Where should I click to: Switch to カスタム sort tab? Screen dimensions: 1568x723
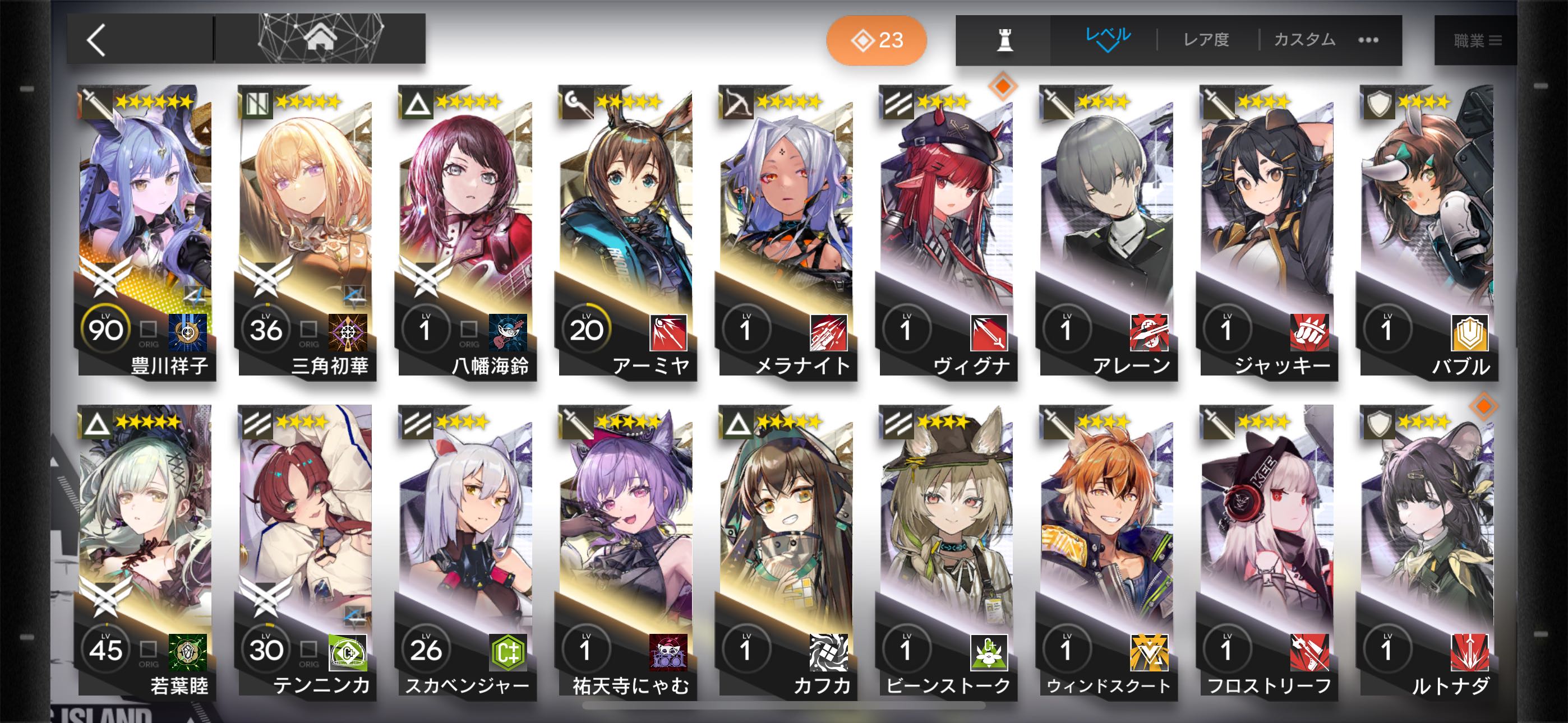coord(1304,40)
